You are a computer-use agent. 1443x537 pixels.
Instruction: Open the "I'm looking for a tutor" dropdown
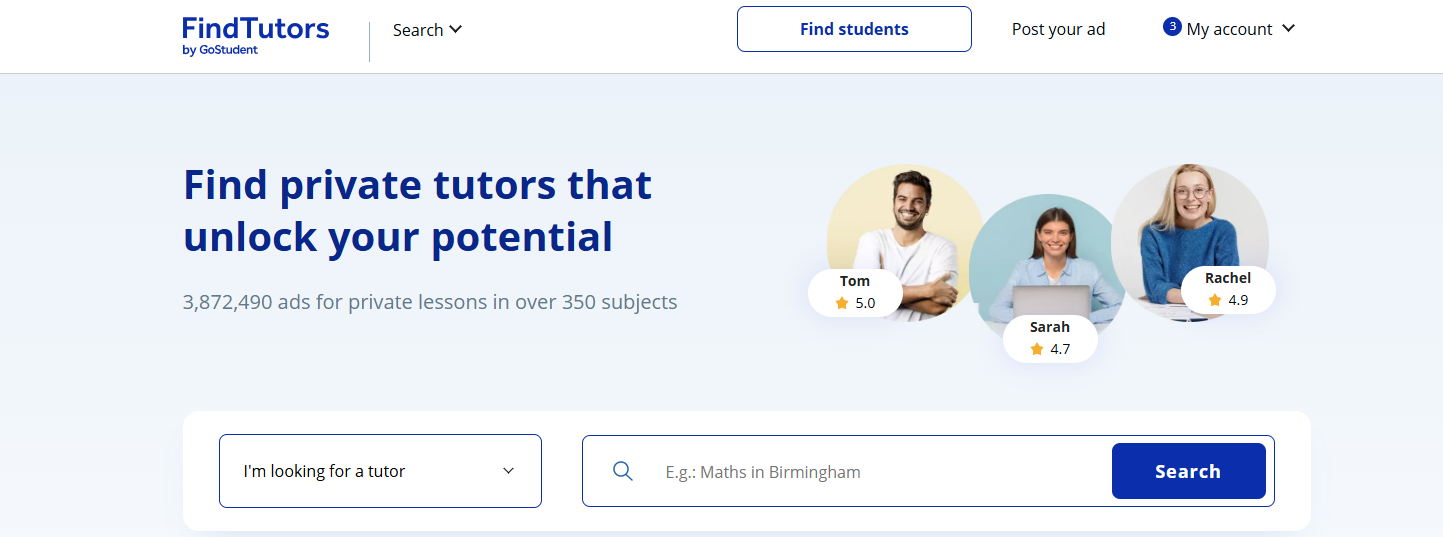click(380, 471)
